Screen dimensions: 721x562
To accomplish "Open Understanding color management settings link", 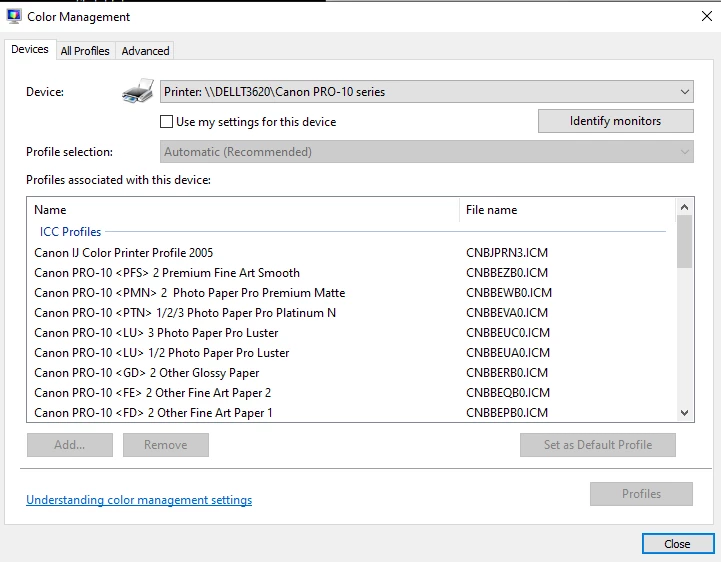I will click(x=139, y=500).
